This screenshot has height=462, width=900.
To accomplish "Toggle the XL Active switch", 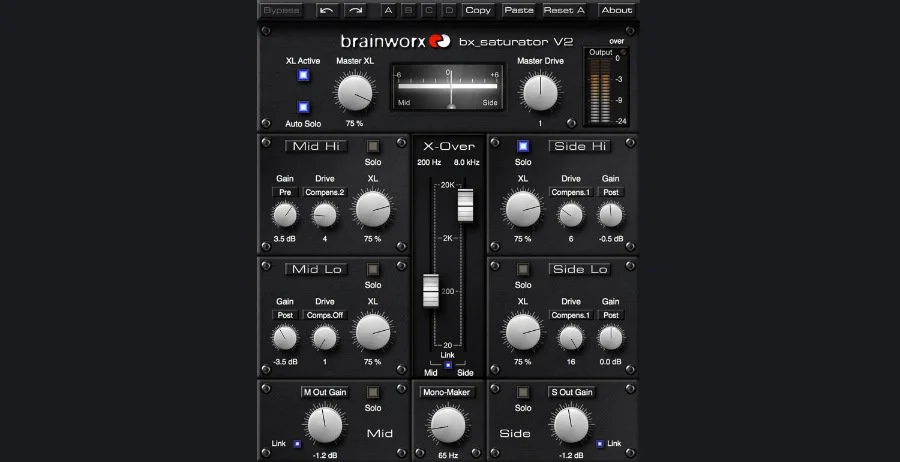I will coord(303,75).
